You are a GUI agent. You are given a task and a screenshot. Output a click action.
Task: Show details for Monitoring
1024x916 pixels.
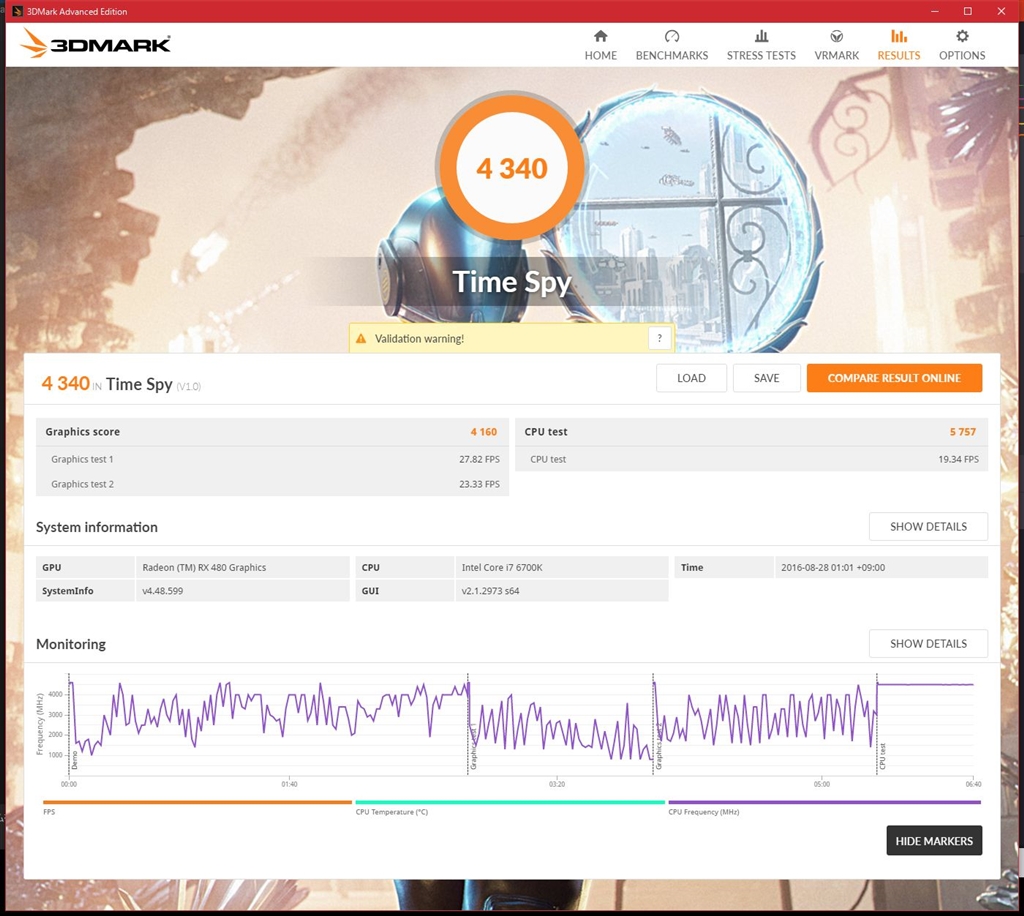point(928,644)
